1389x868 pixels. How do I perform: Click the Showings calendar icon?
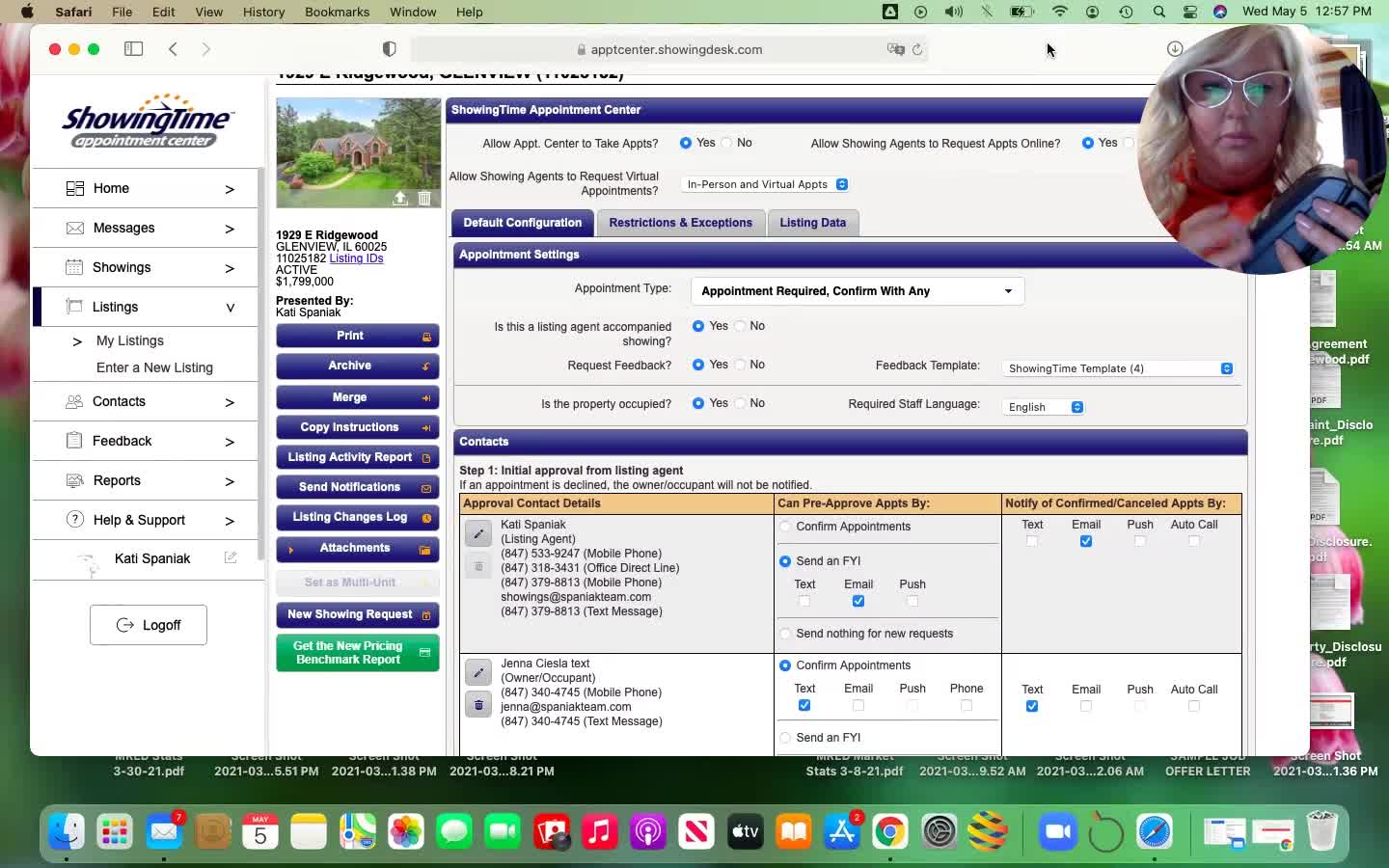[74, 267]
